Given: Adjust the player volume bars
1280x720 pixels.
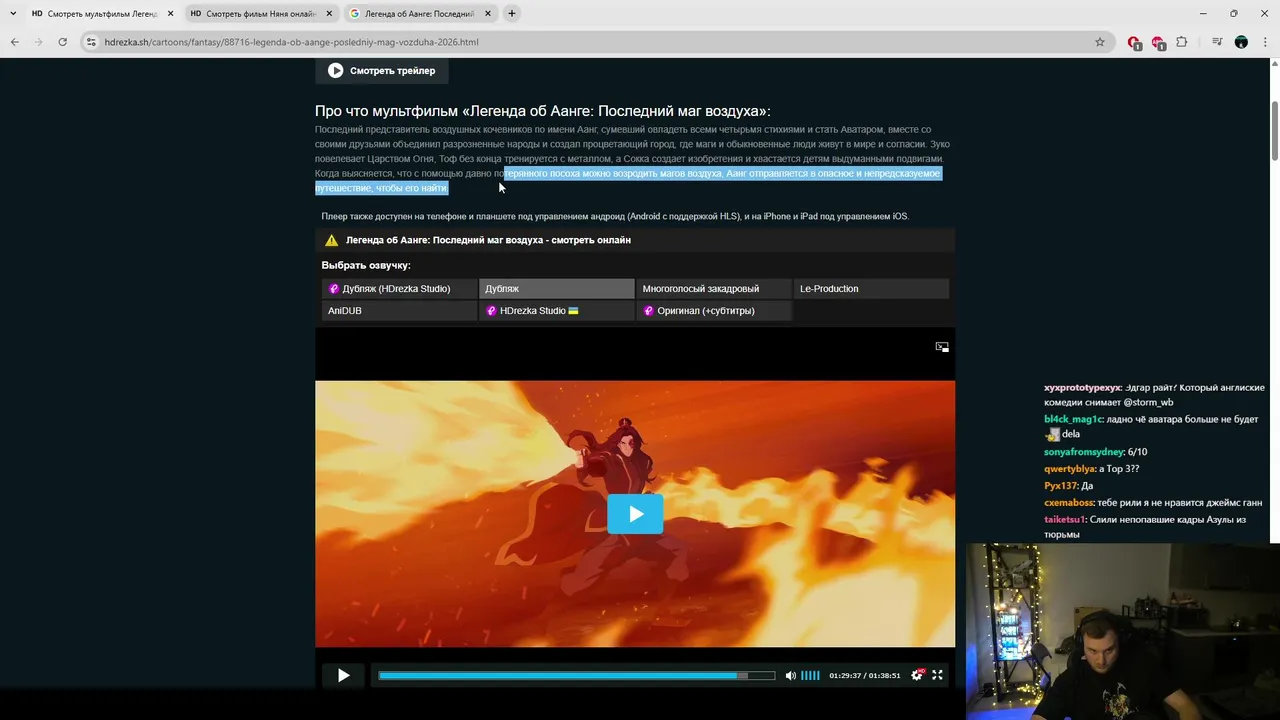Looking at the screenshot, I should (x=810, y=676).
